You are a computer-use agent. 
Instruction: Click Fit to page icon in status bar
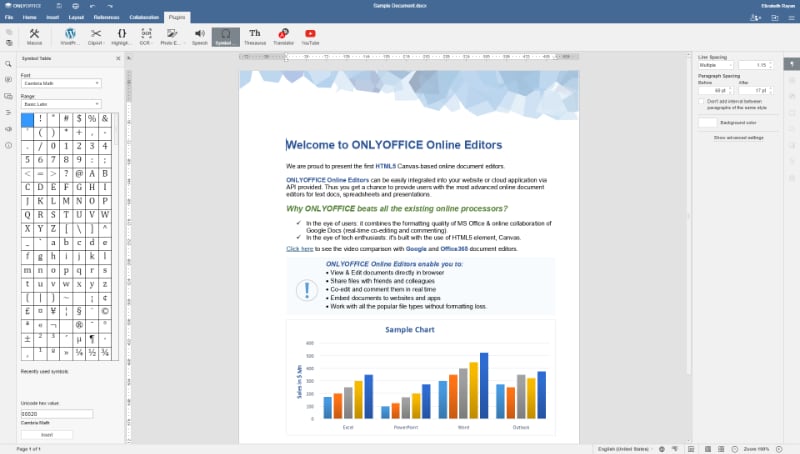click(x=708, y=449)
